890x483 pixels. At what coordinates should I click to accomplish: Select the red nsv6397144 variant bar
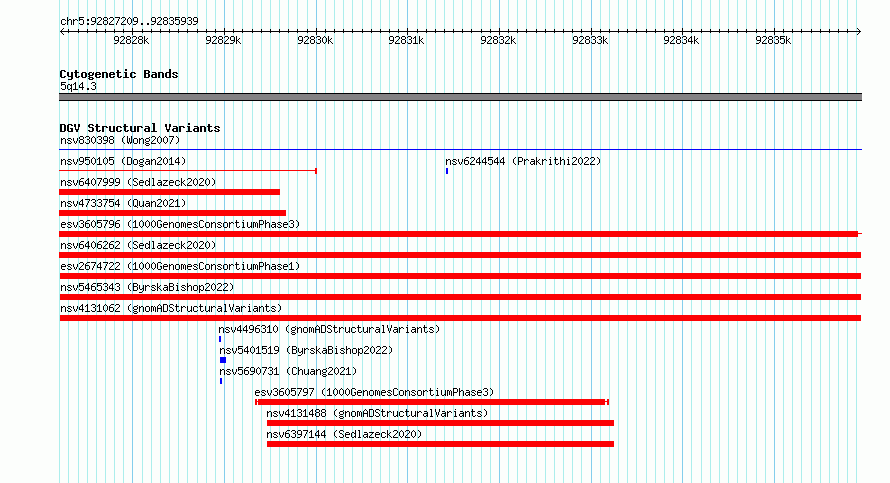[440, 444]
